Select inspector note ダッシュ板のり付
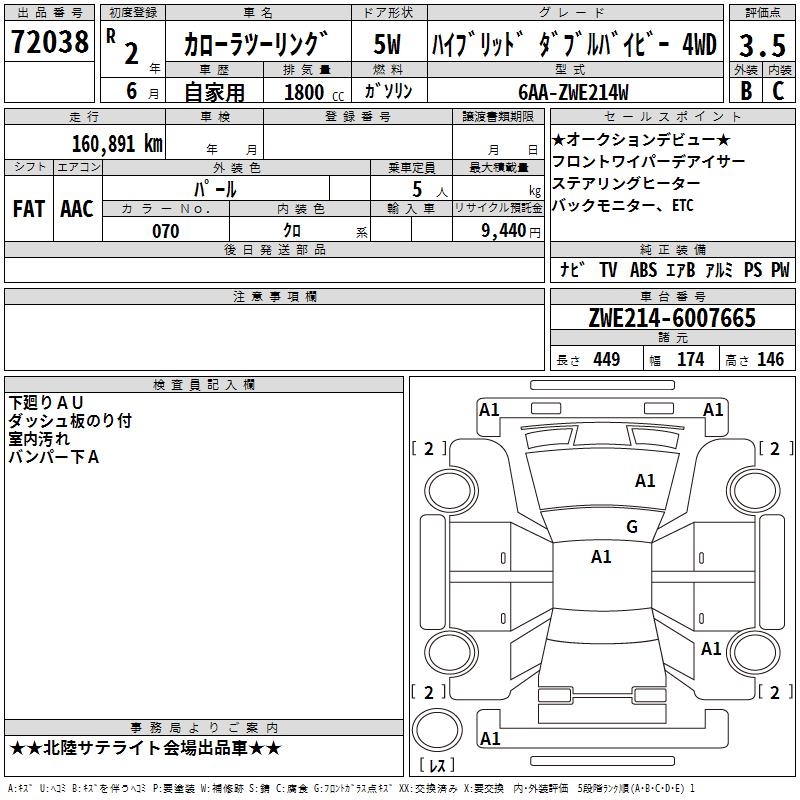 (x=70, y=421)
